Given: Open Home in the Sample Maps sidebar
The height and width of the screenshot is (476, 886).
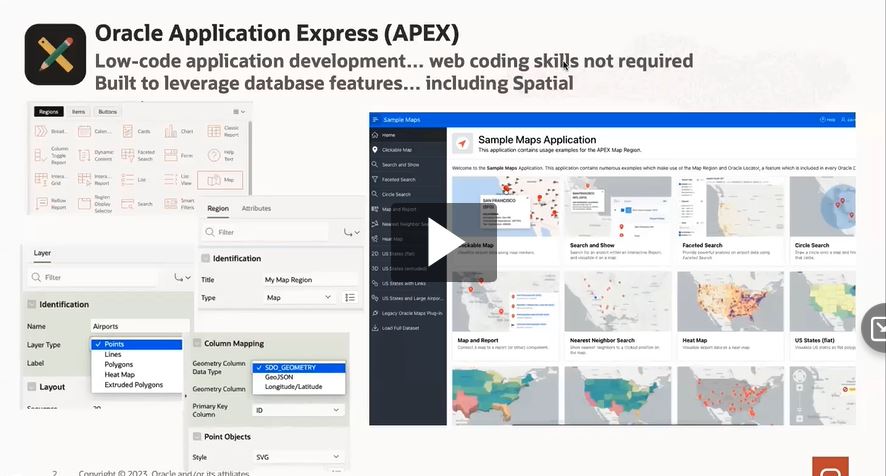Looking at the screenshot, I should 408,135.
